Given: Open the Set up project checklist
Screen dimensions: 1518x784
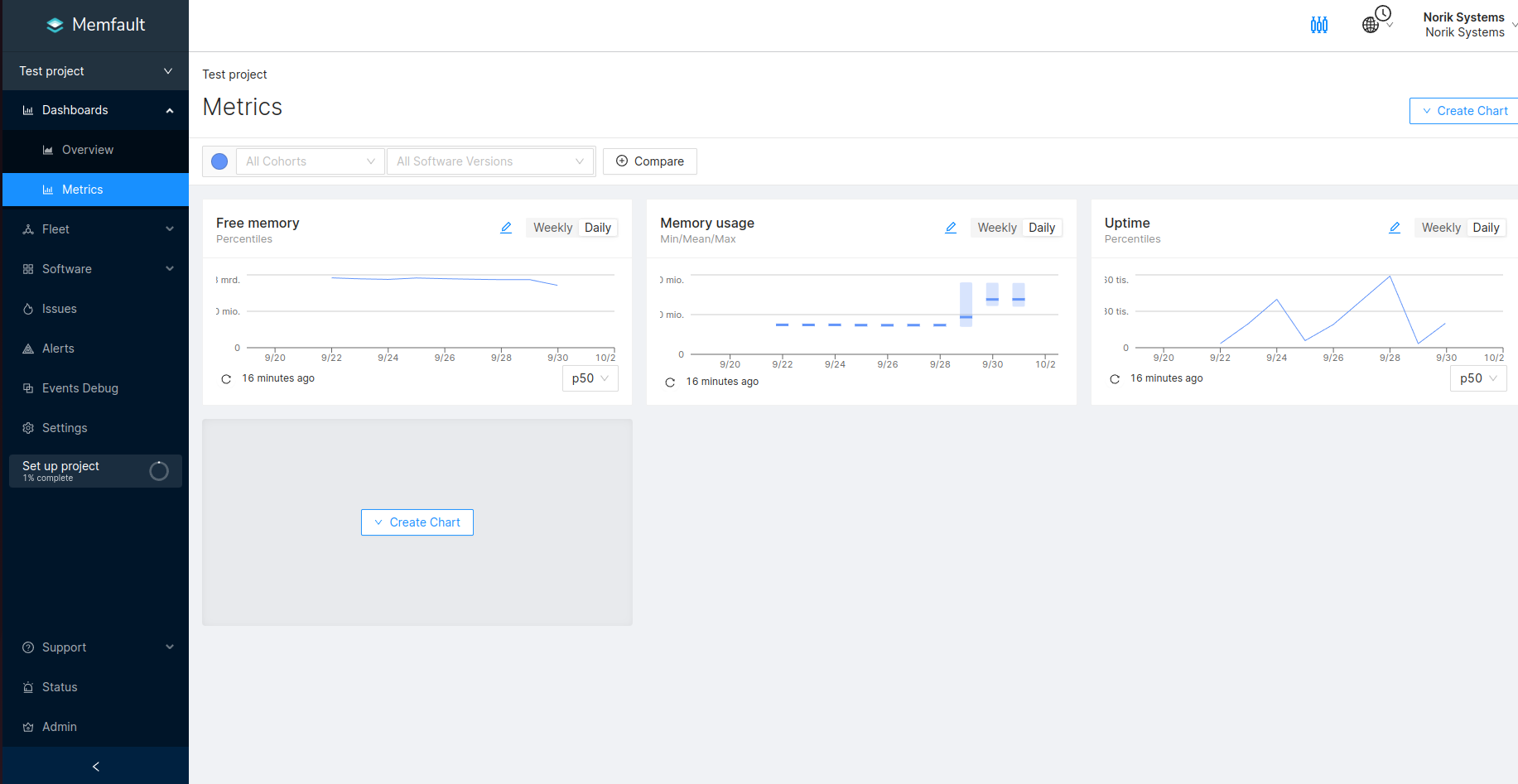Looking at the screenshot, I should [x=96, y=471].
